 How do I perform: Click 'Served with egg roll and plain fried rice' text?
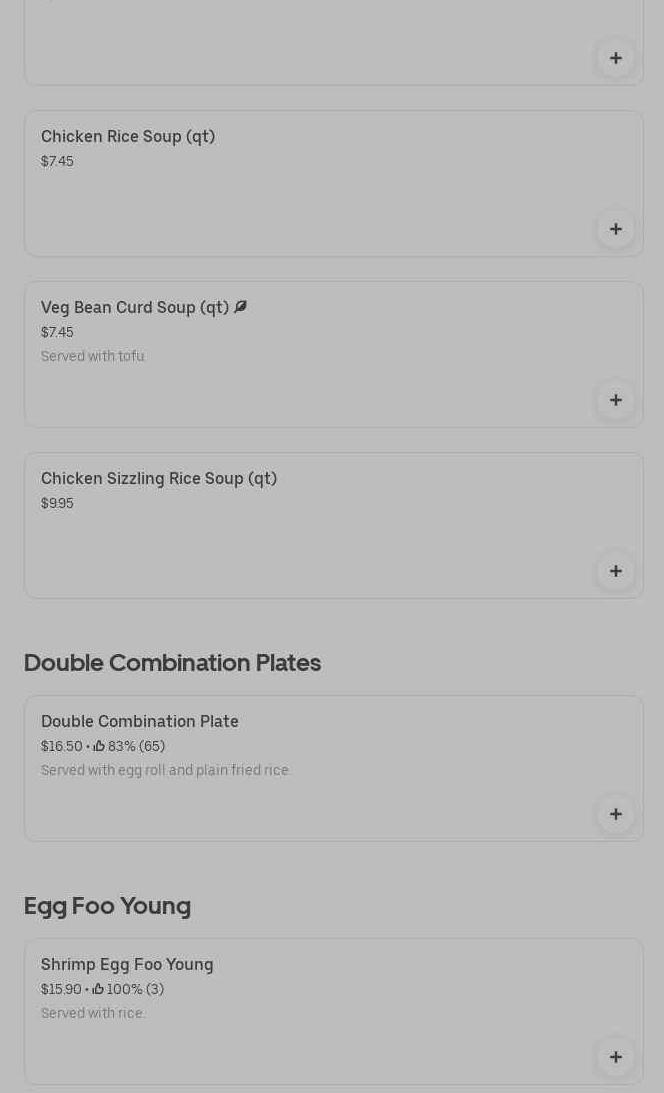pyautogui.click(x=165, y=770)
